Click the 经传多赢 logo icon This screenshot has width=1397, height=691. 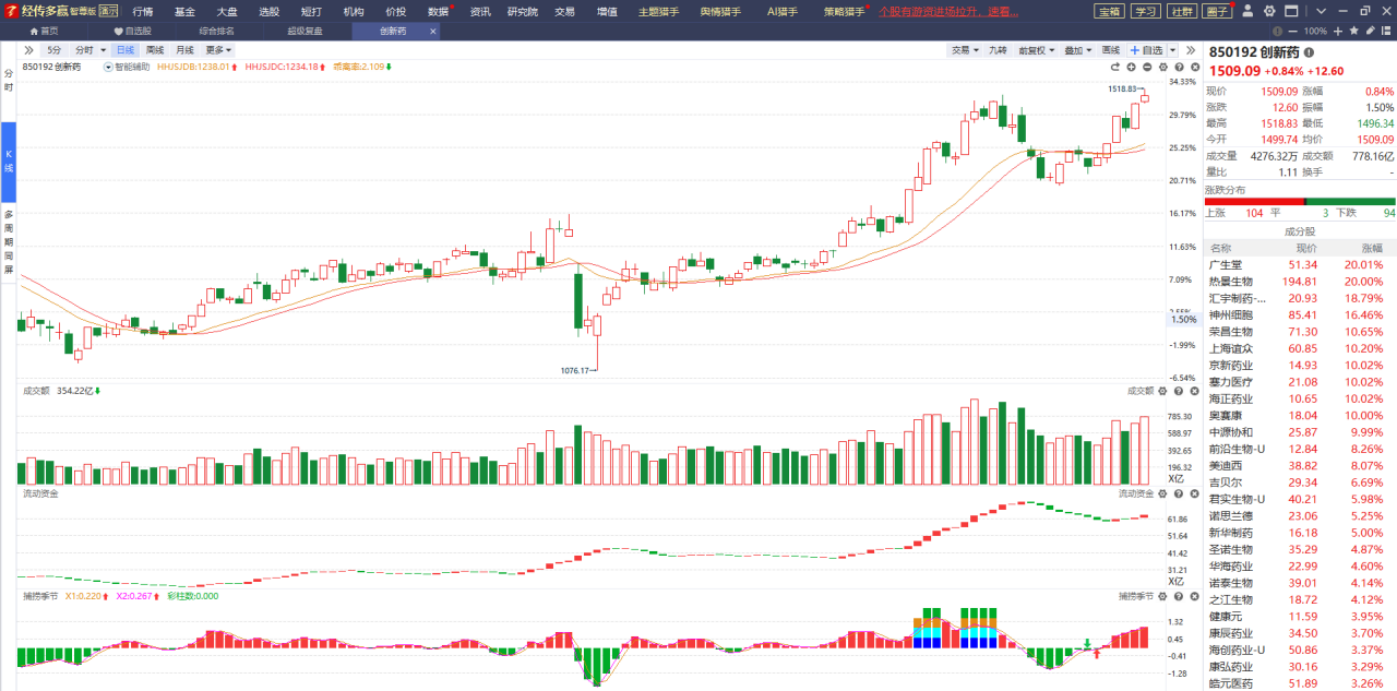tap(10, 11)
